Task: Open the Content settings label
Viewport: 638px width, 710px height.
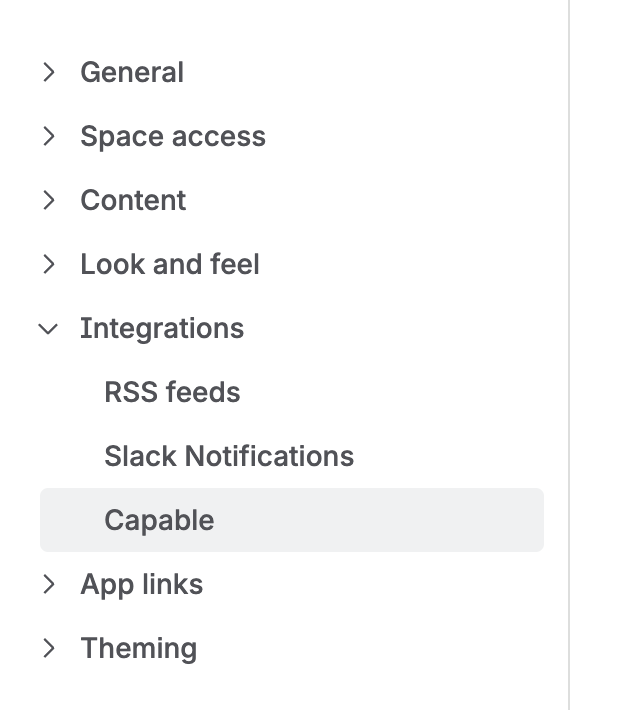Action: (x=133, y=200)
